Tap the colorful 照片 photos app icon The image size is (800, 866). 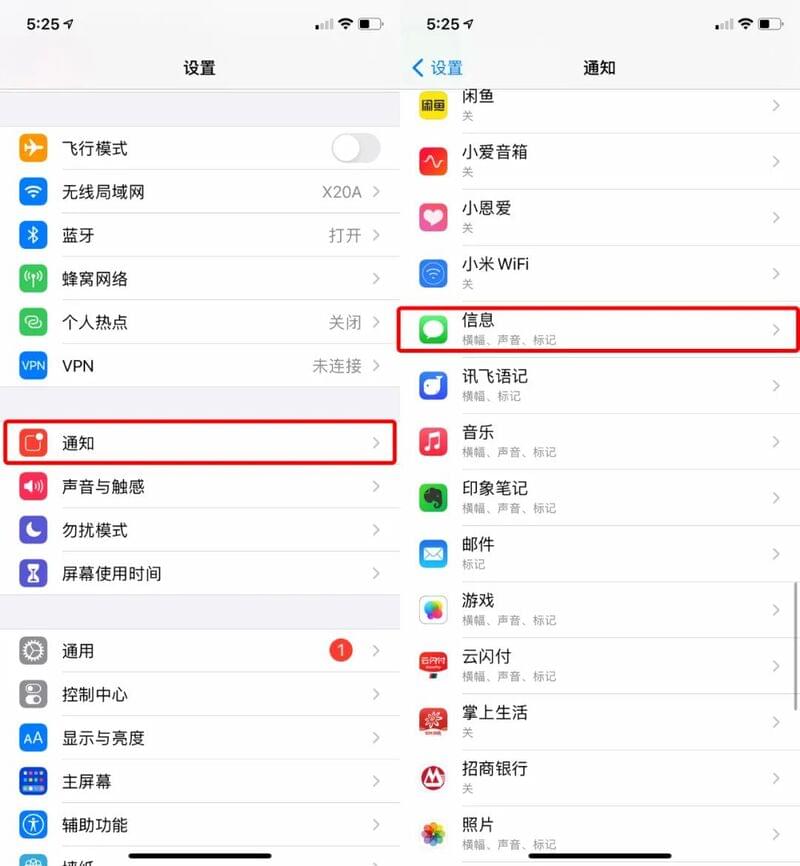pos(433,834)
